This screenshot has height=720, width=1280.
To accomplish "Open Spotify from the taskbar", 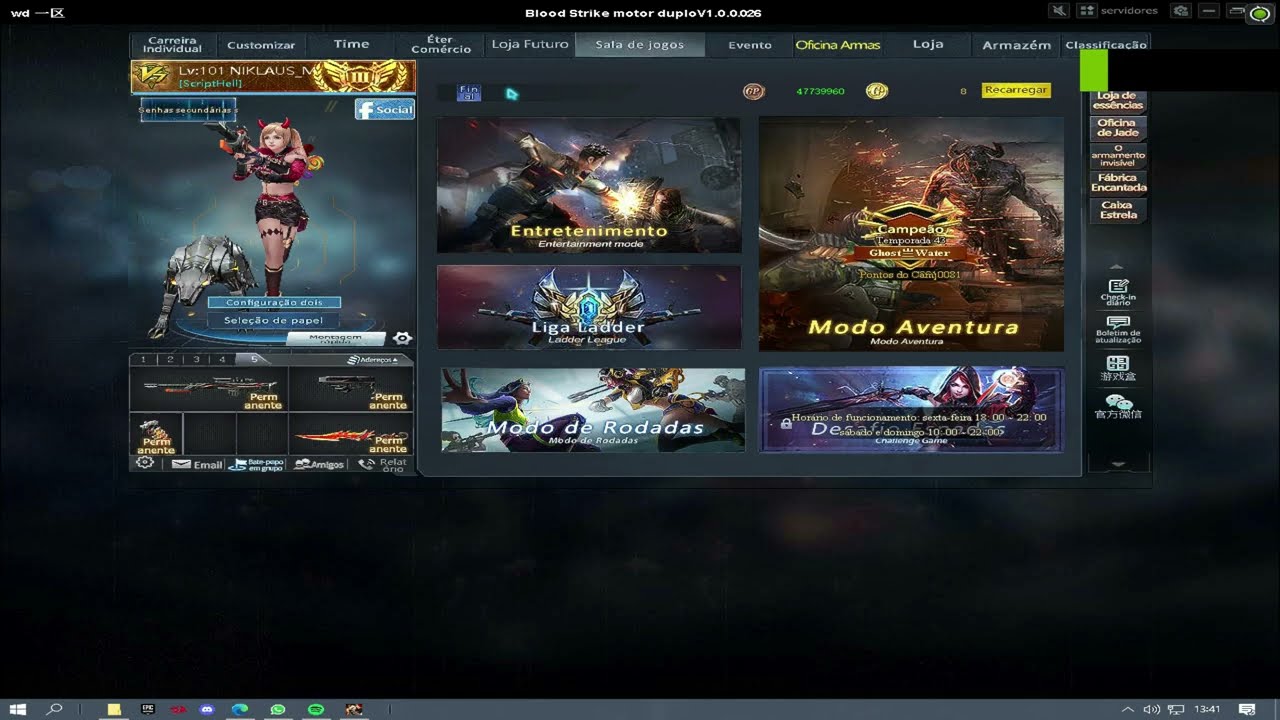I will pyautogui.click(x=316, y=709).
